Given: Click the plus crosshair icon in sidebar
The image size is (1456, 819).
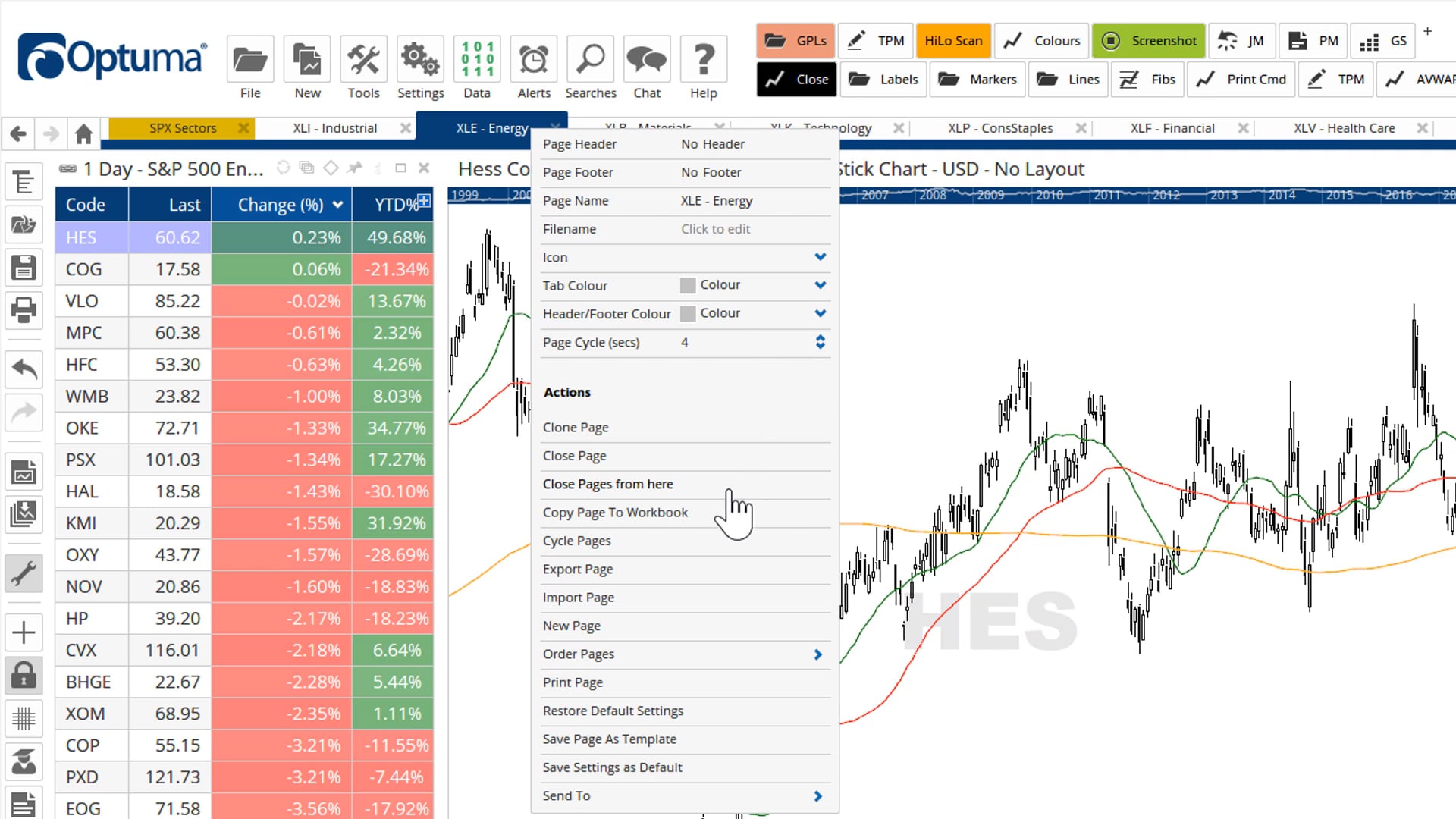Looking at the screenshot, I should (x=24, y=632).
